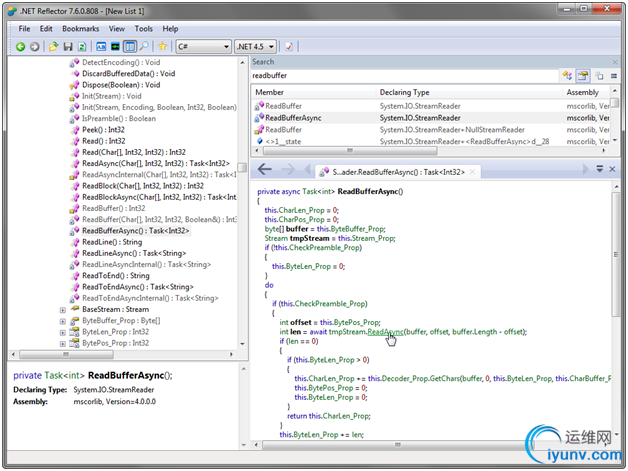Open the File menu
The width and height of the screenshot is (628, 471).
coord(24,29)
